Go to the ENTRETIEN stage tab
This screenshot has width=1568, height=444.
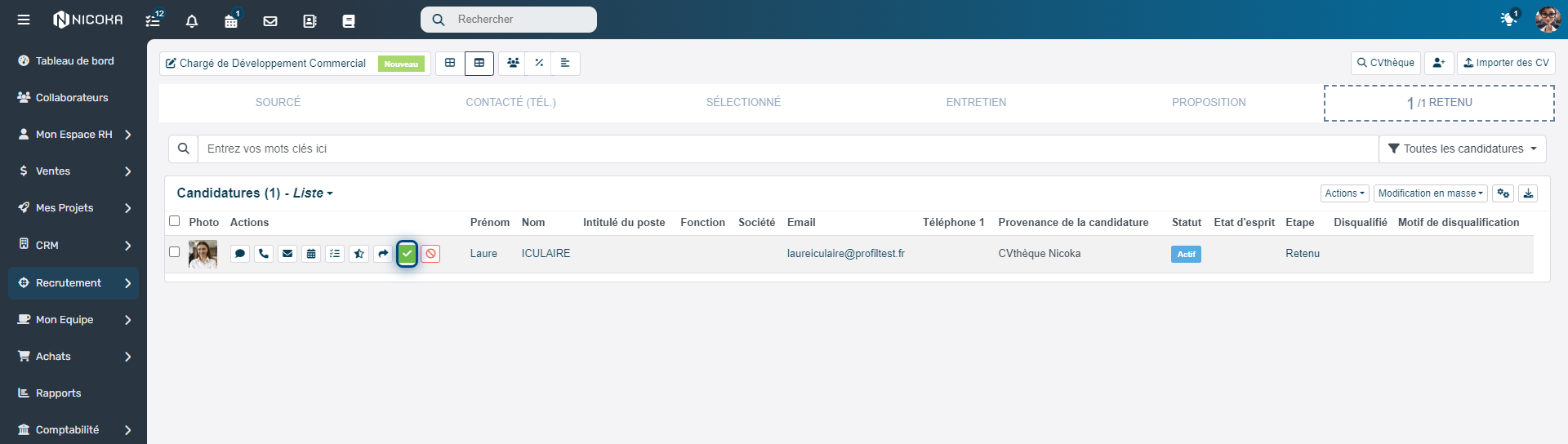pyautogui.click(x=976, y=103)
